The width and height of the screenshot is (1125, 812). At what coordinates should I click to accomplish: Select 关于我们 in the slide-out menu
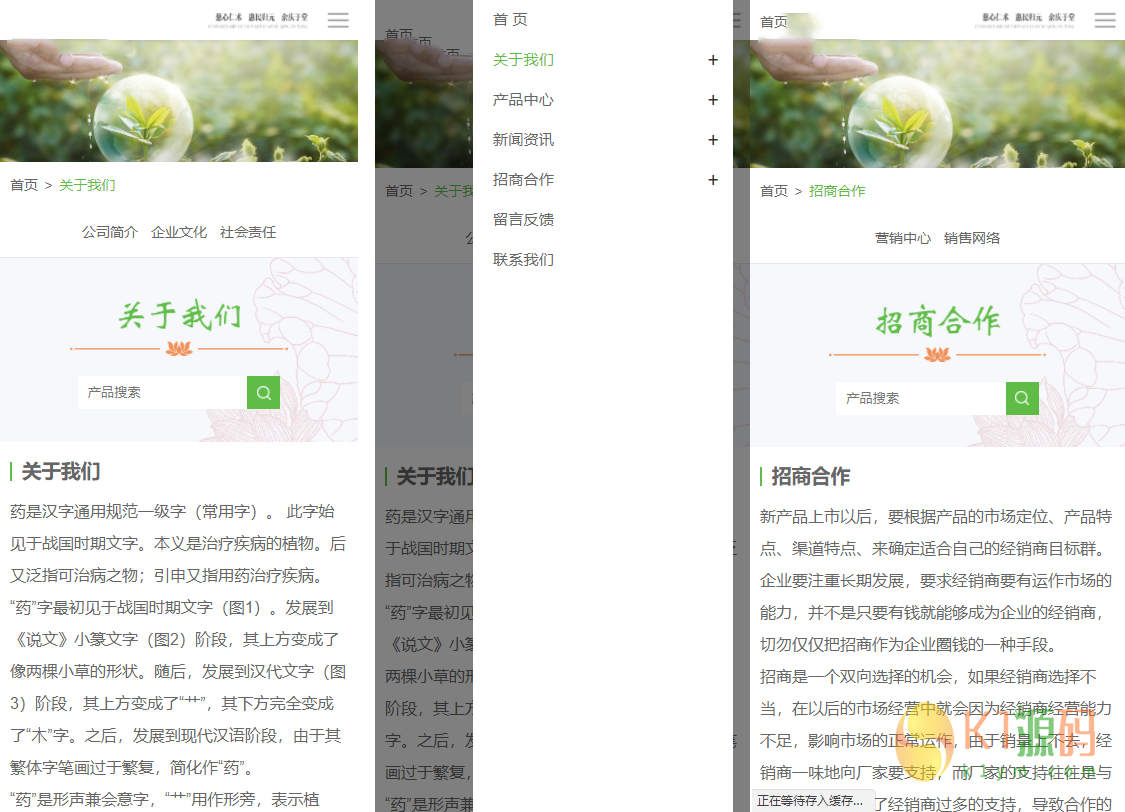(523, 60)
